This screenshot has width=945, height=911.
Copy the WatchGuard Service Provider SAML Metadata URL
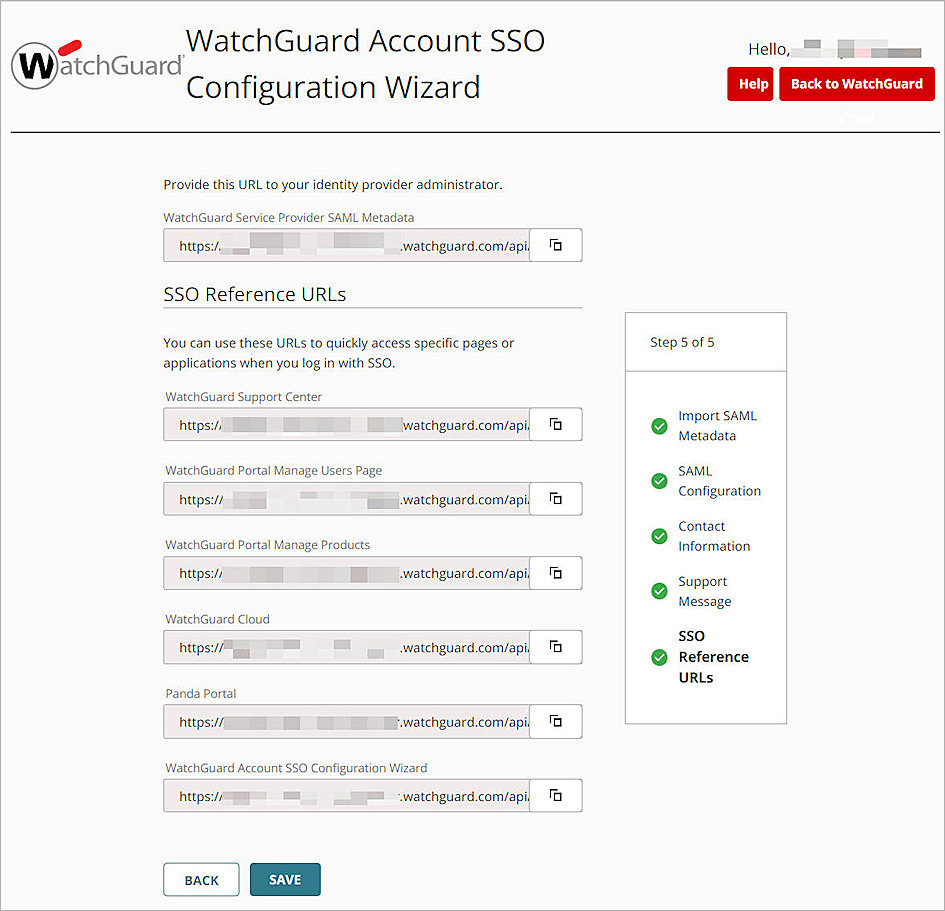(x=556, y=245)
